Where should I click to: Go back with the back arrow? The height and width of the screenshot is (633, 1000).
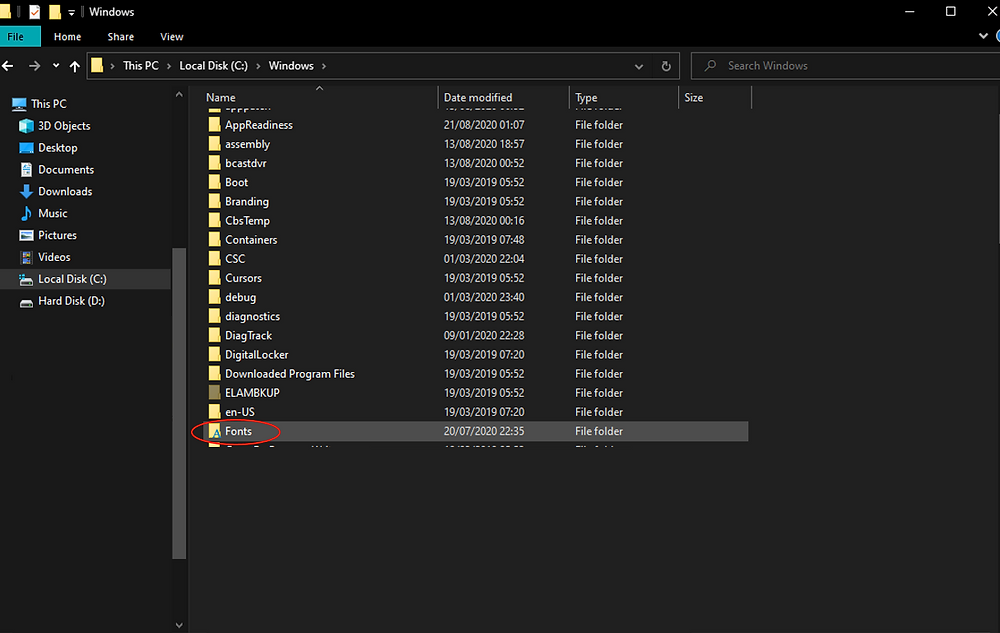pyautogui.click(x=8, y=66)
